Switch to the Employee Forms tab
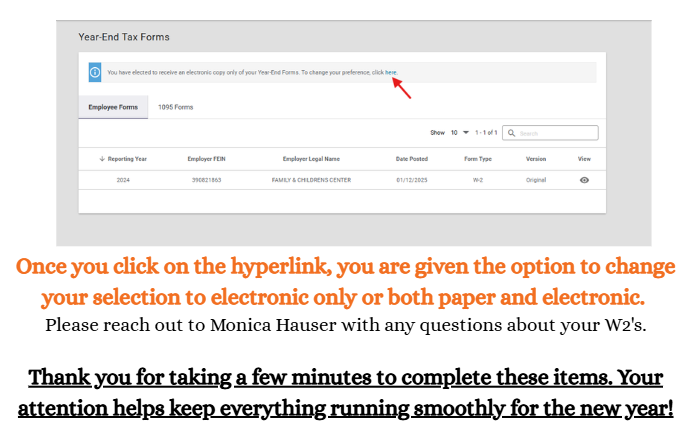691x438 pixels. click(113, 106)
